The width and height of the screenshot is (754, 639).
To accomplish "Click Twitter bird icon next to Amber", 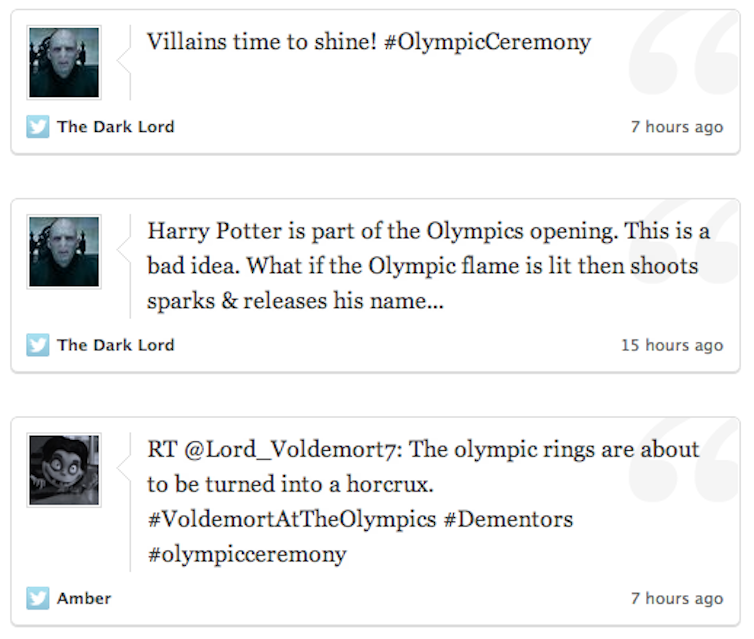I will click(x=38, y=598).
